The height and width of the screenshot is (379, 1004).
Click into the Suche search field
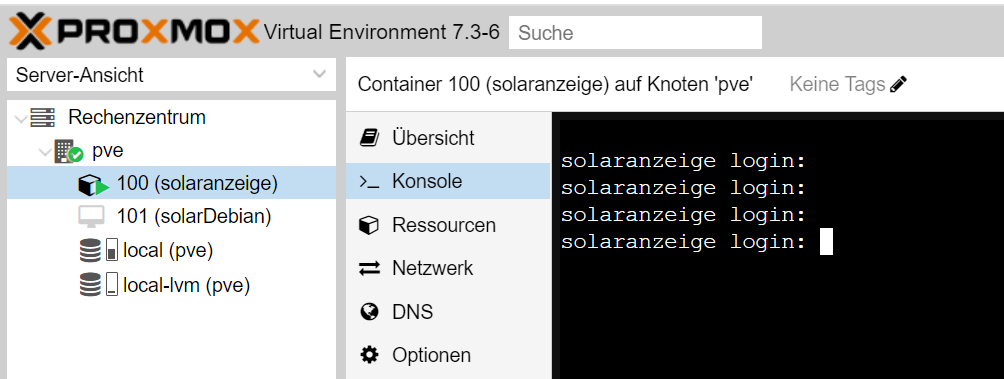(x=635, y=33)
